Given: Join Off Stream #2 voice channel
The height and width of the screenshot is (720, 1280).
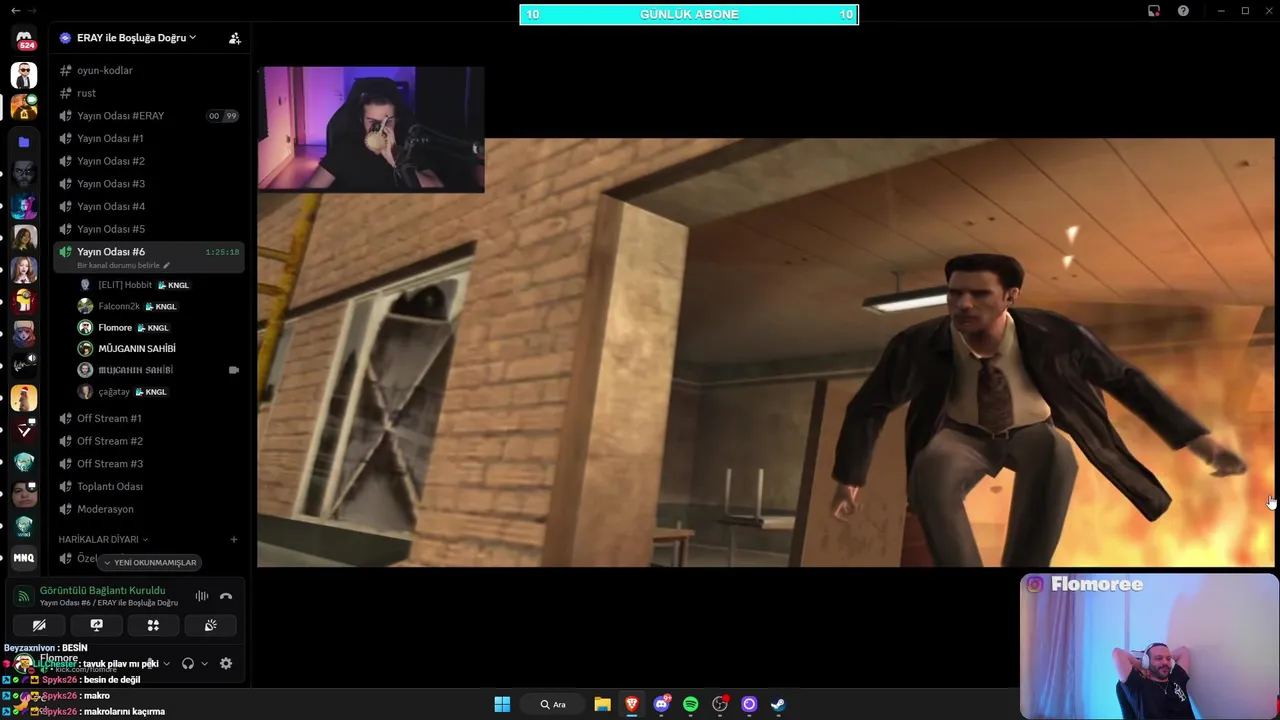Looking at the screenshot, I should 150,441.
